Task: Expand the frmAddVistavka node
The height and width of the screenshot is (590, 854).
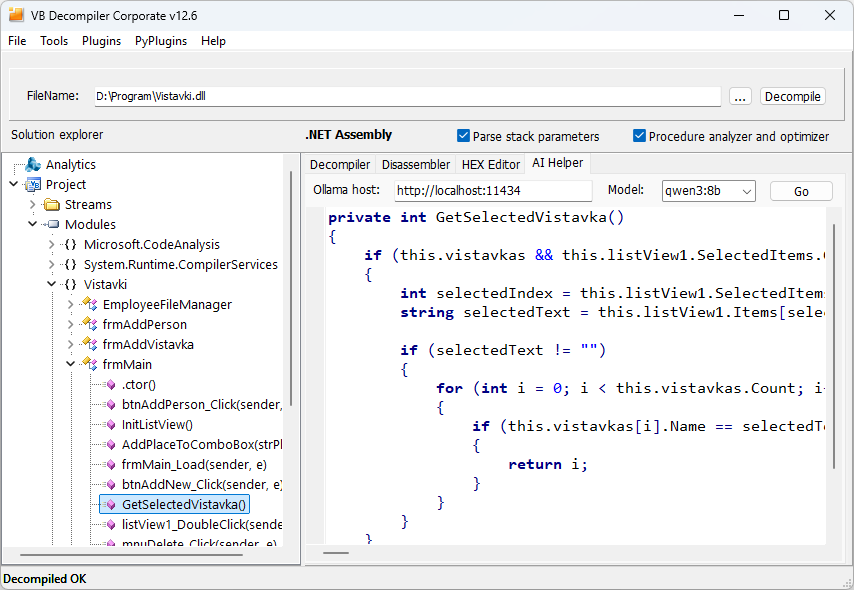Action: pyautogui.click(x=71, y=345)
